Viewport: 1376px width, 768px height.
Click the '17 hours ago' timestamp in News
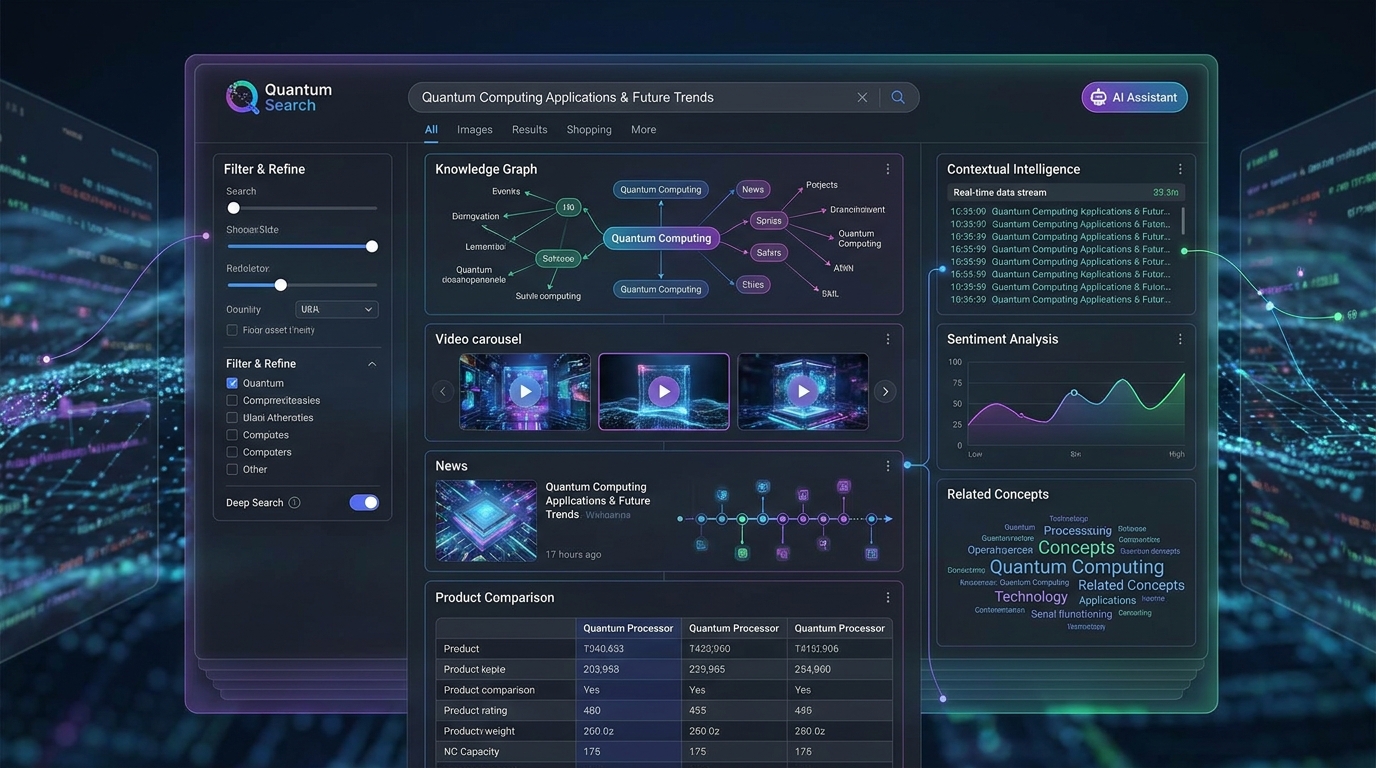click(x=574, y=554)
